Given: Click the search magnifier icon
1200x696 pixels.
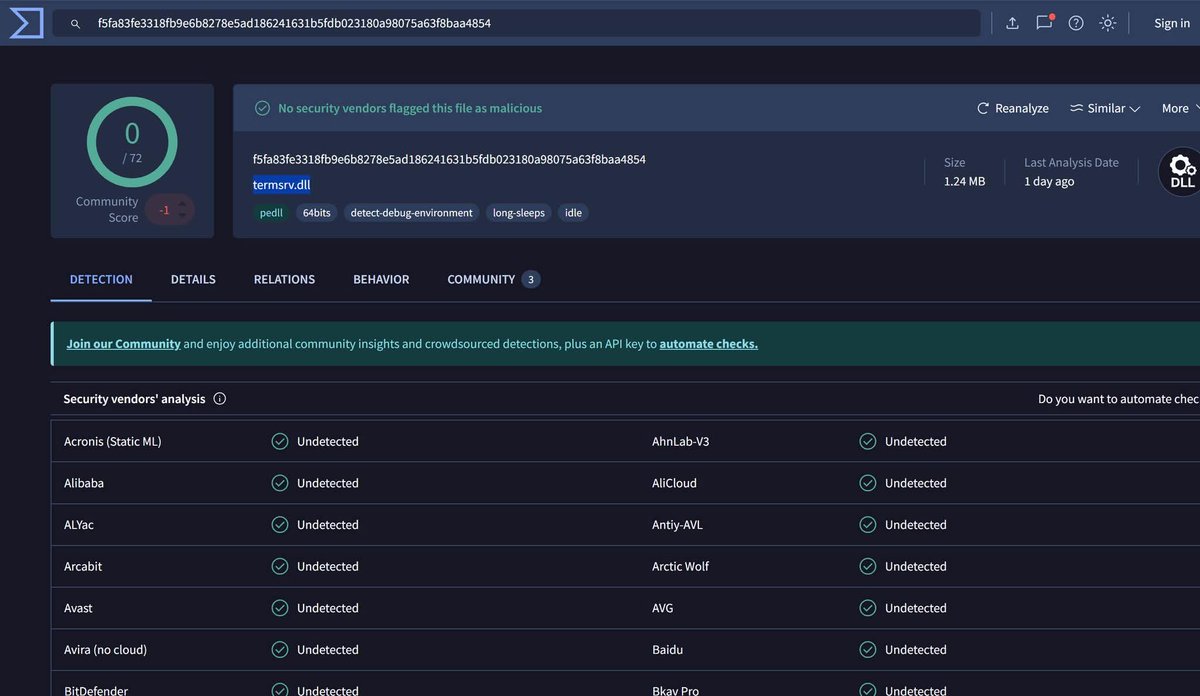Looking at the screenshot, I should pos(75,23).
